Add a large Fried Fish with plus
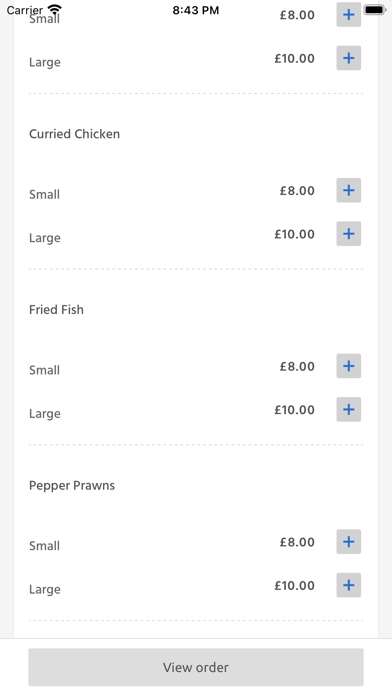The height and width of the screenshot is (696, 392). point(348,410)
